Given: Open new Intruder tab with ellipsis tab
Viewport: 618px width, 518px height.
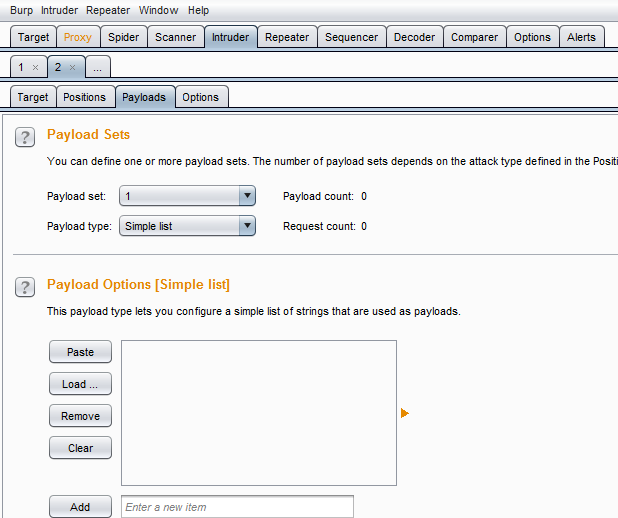Looking at the screenshot, I should (x=97, y=67).
